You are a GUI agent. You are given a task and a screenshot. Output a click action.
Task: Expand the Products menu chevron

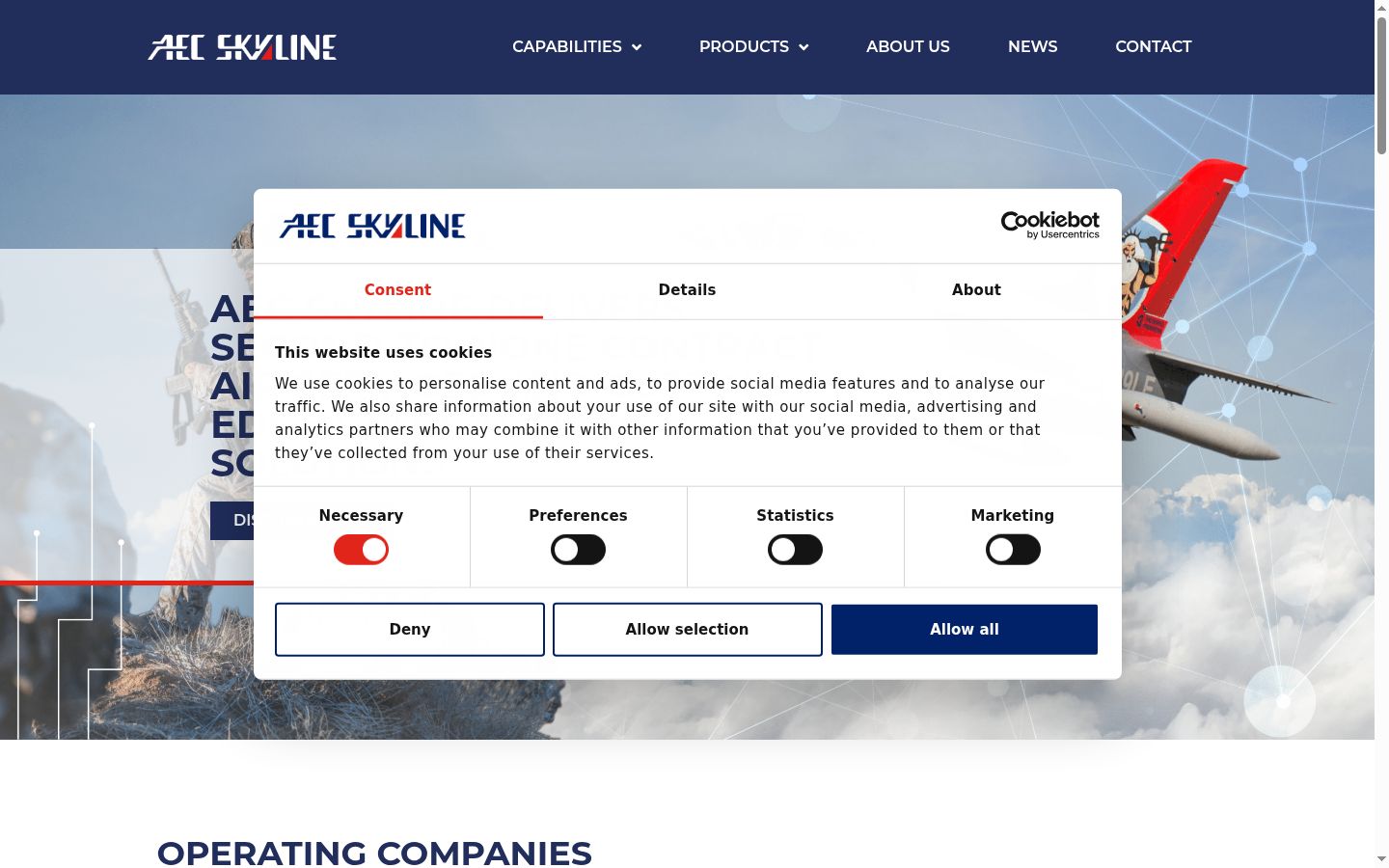(803, 47)
